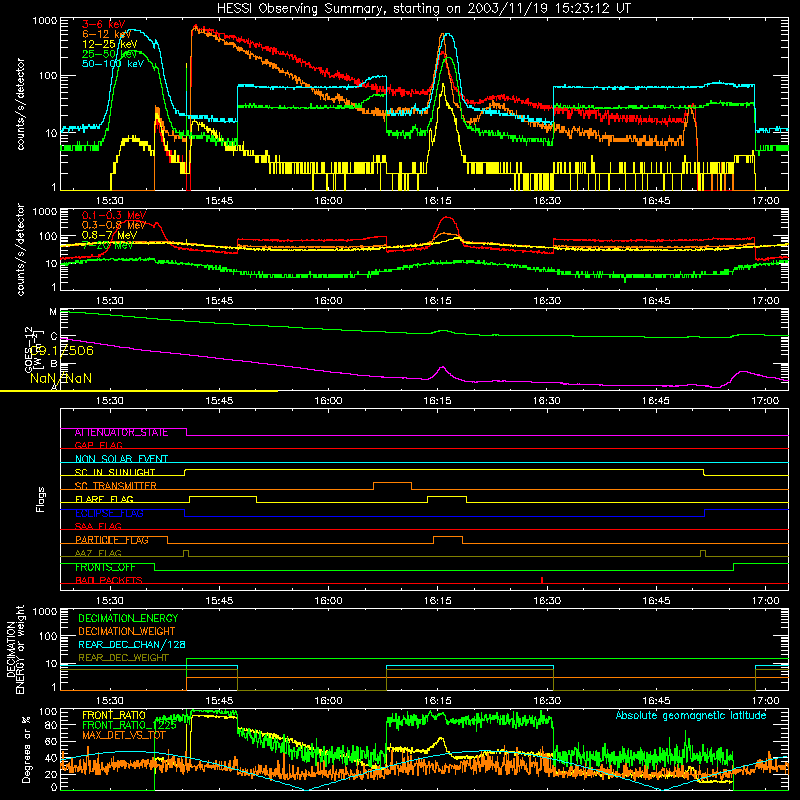Click the flare-flag pulse near 16:15
The width and height of the screenshot is (800, 800).
[447, 499]
